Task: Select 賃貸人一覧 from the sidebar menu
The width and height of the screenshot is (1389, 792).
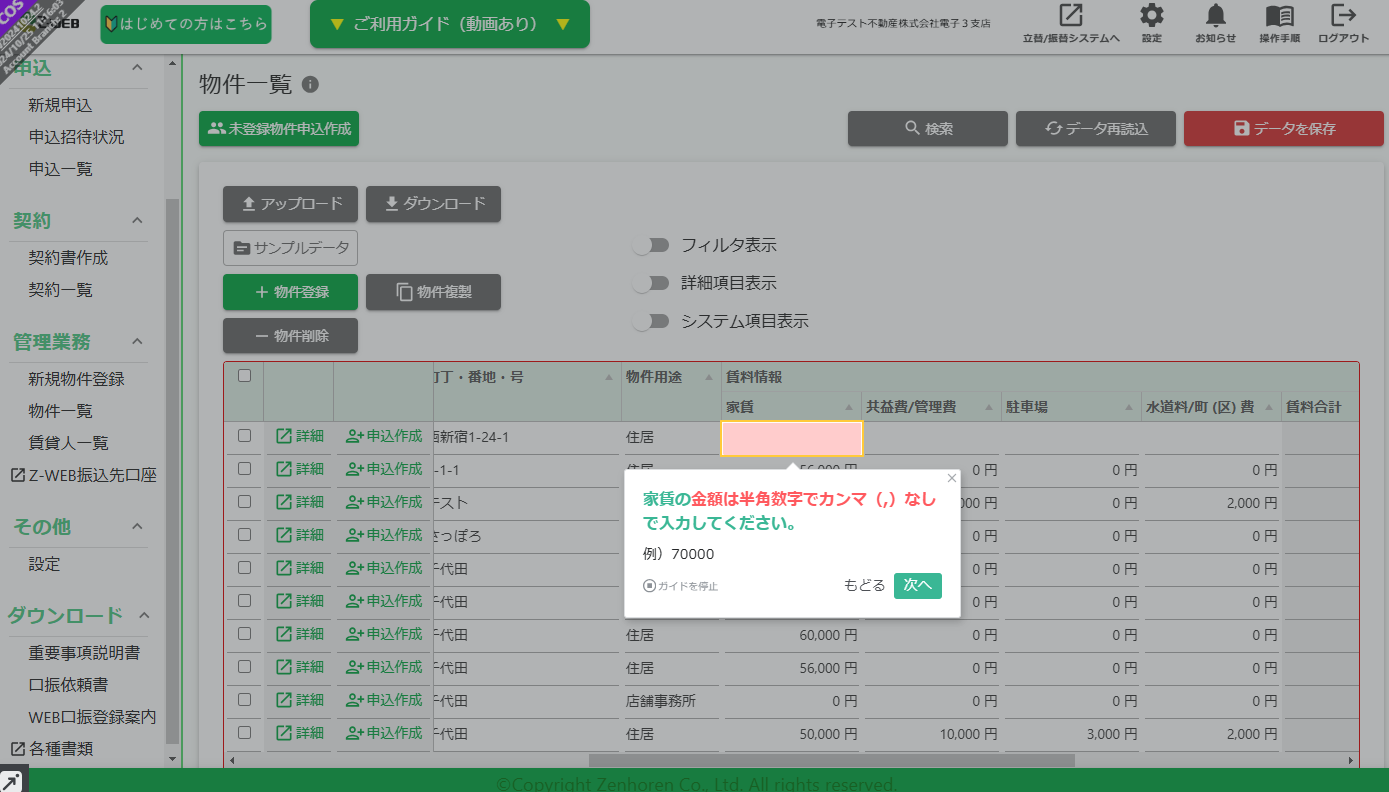Action: [69, 443]
